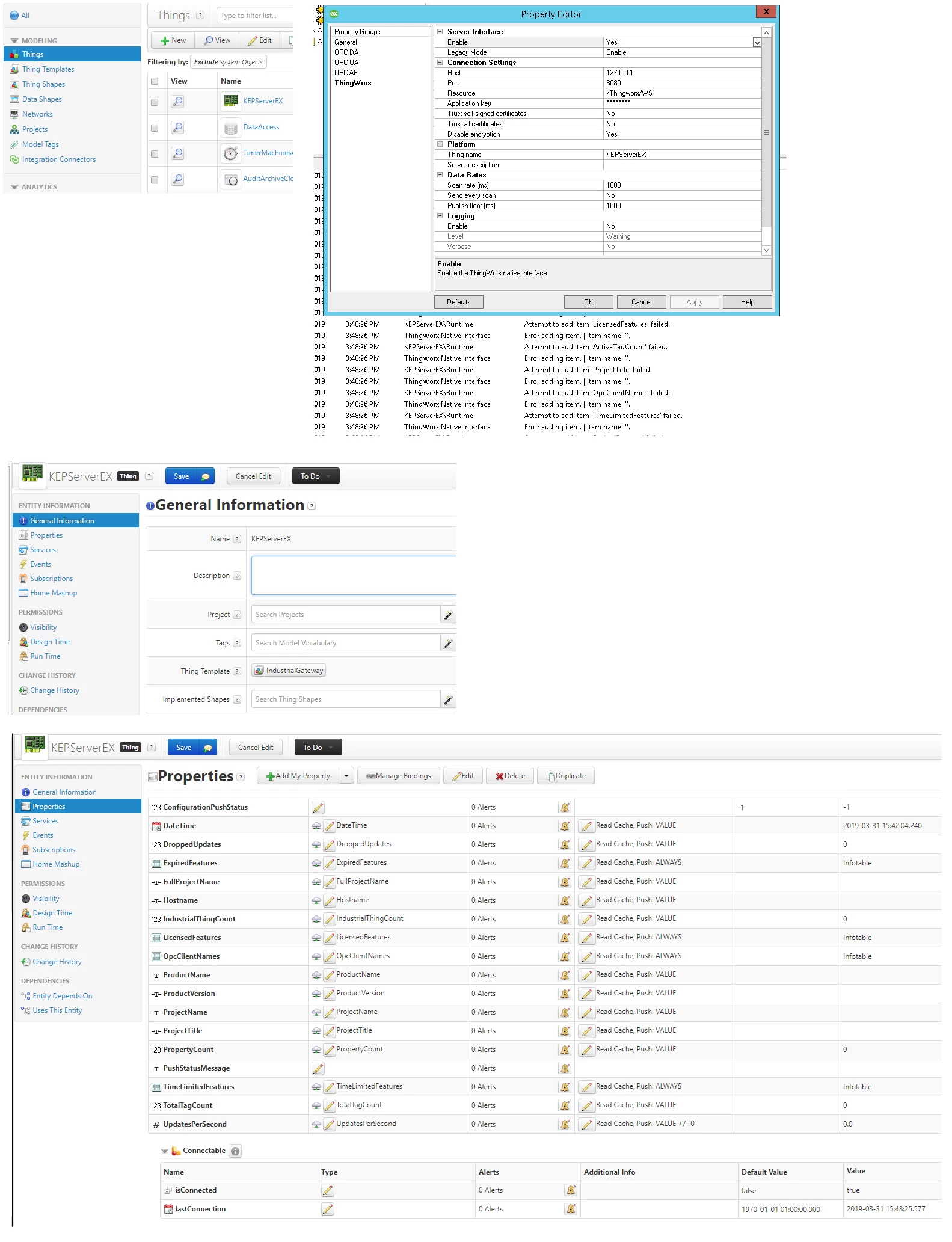
Task: Open view magnifier for KEPServerEX row
Action: (x=177, y=102)
